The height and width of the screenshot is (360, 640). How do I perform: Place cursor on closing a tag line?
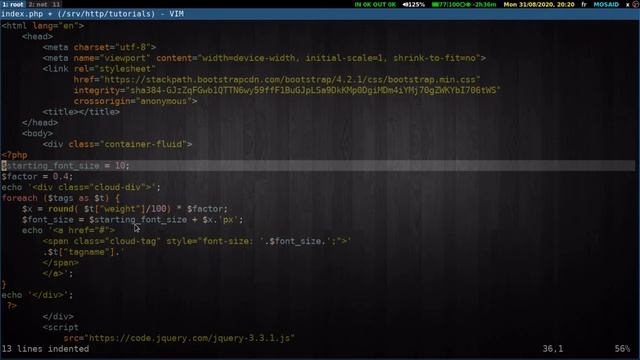pyautogui.click(x=58, y=273)
